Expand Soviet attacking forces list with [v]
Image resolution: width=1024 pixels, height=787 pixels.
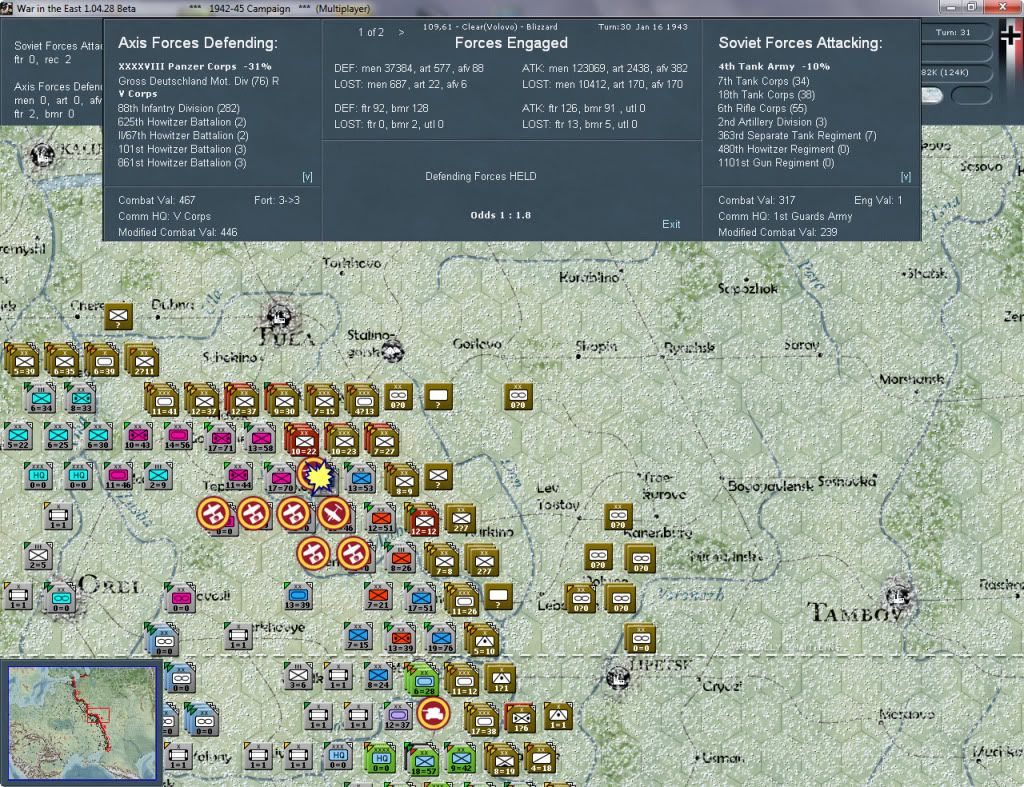(905, 177)
